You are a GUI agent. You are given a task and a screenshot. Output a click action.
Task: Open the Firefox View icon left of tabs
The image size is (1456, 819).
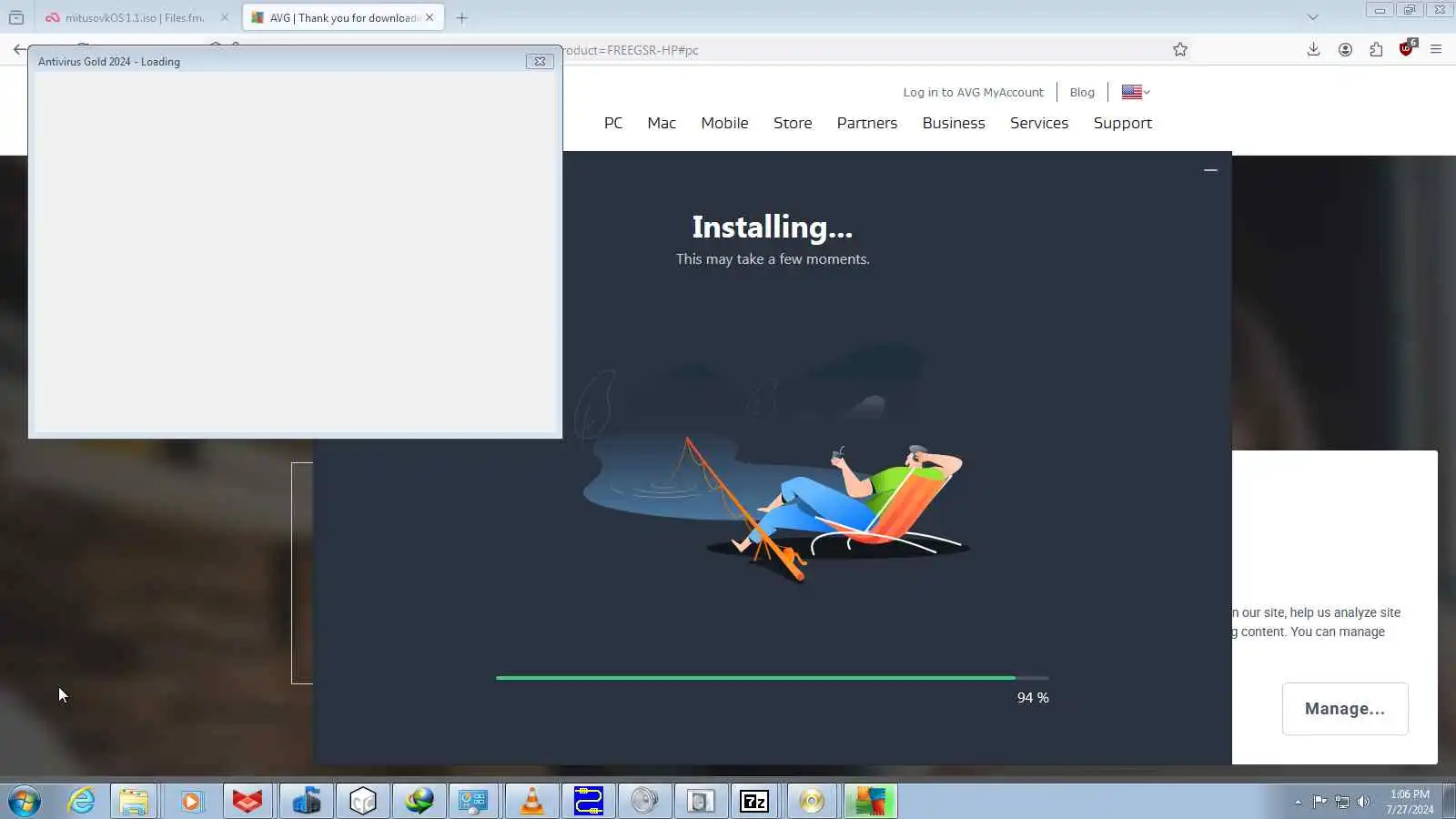point(16,17)
